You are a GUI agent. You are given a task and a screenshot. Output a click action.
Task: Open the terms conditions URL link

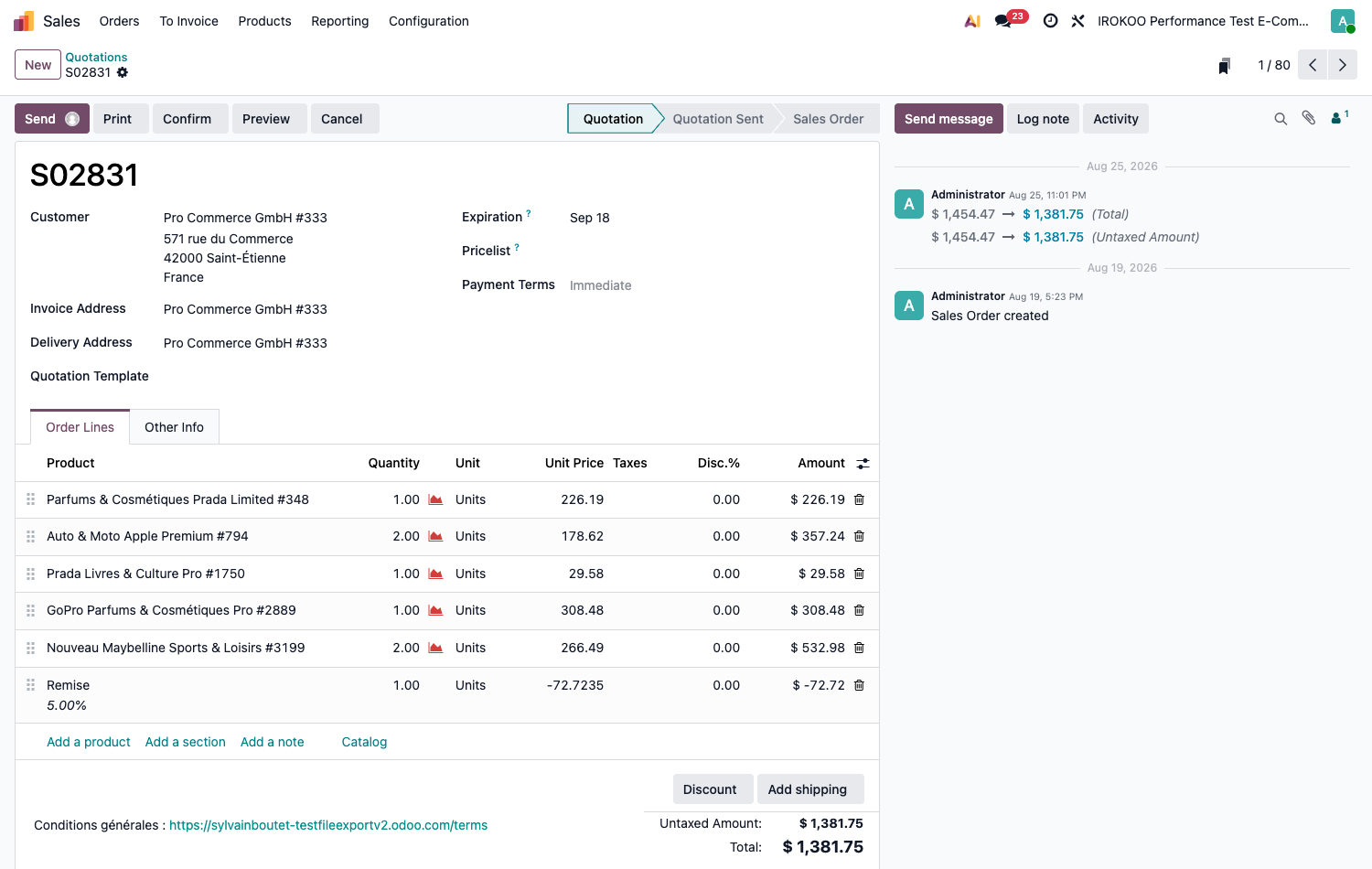click(328, 825)
